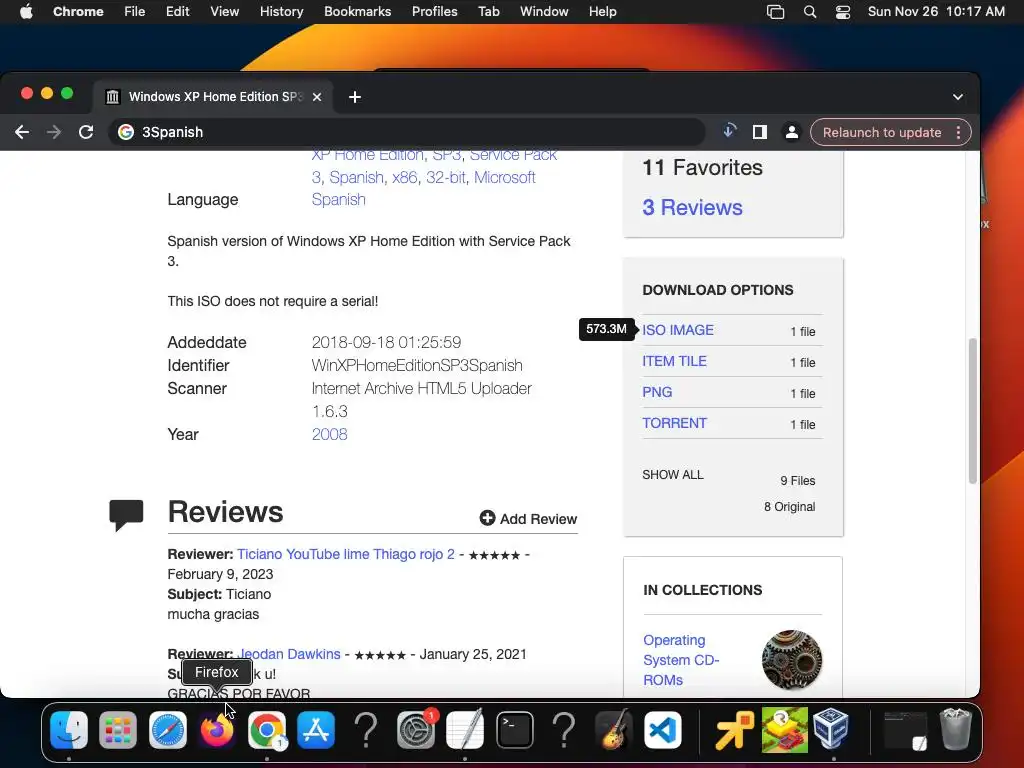
Task: Download the TORRENT file
Action: point(674,423)
